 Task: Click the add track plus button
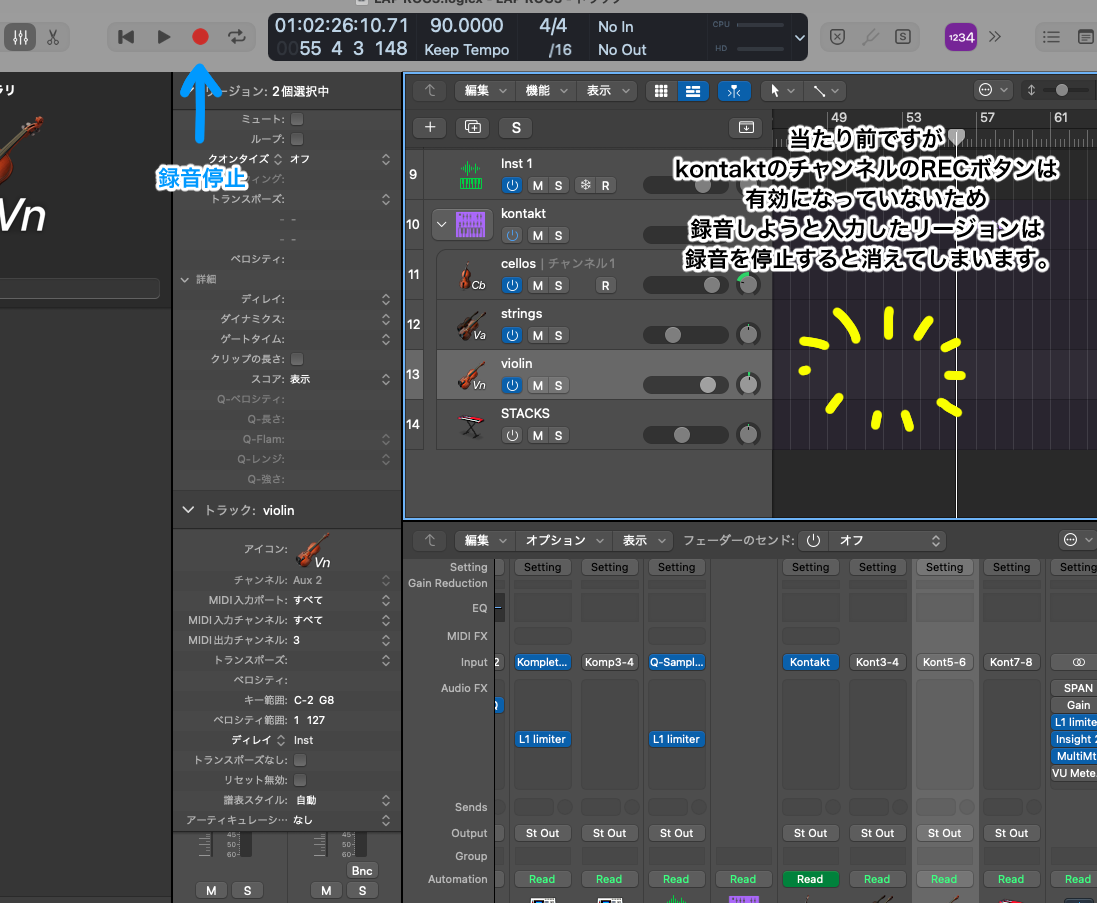430,127
